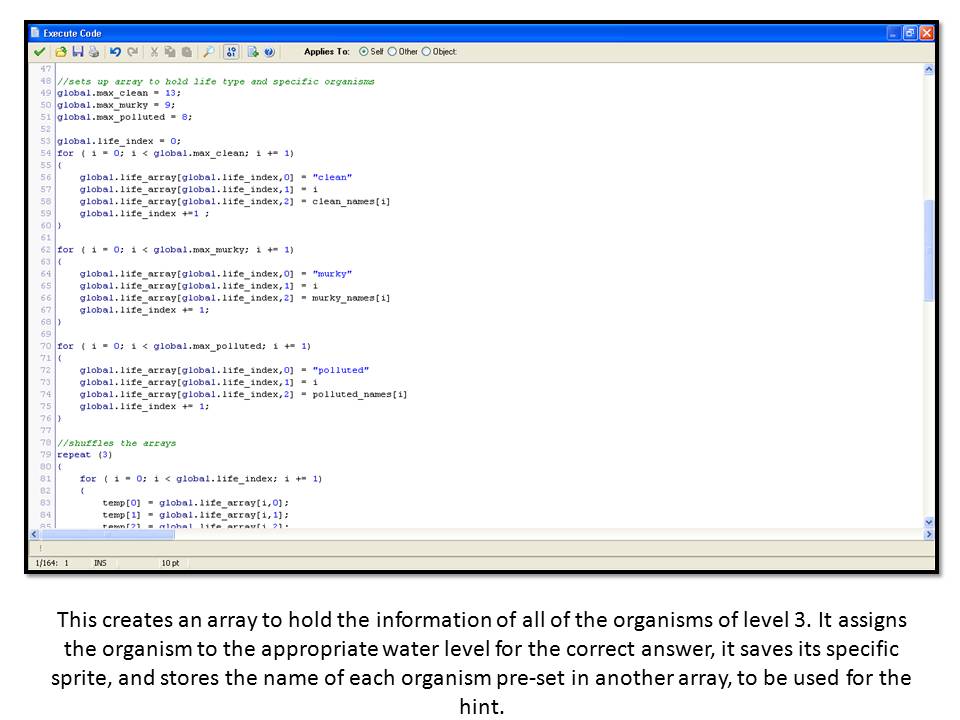Click the horizontal scrollbar right arrow
This screenshot has height=720, width=960.
929,534
